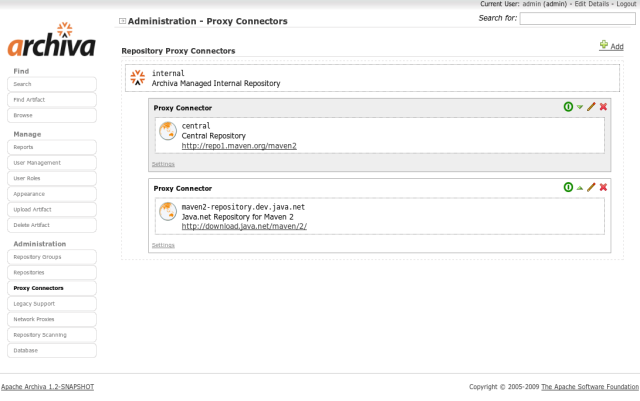Move central proxy connector down
The image size is (640, 401).
point(580,107)
